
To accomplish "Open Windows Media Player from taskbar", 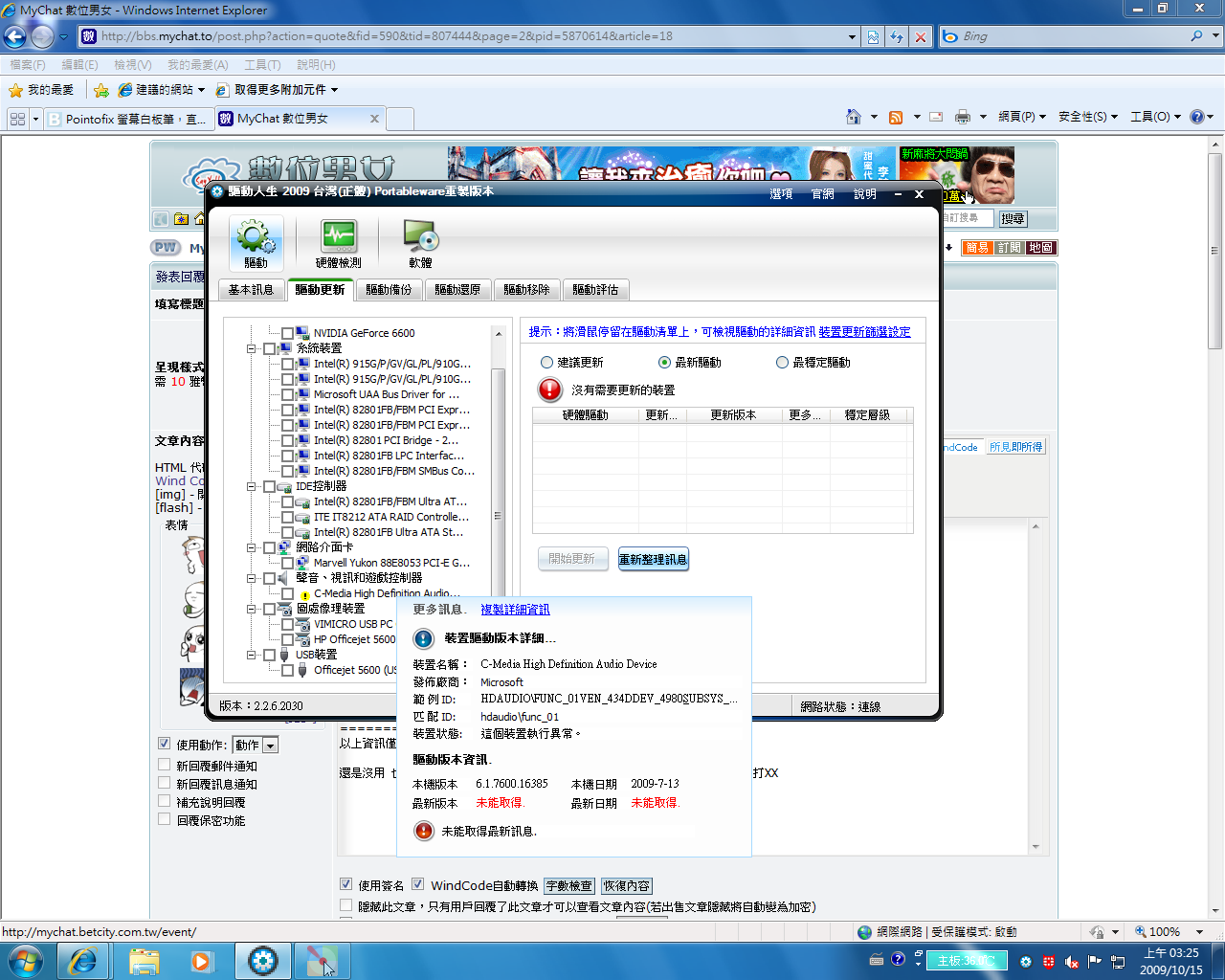I will click(201, 960).
